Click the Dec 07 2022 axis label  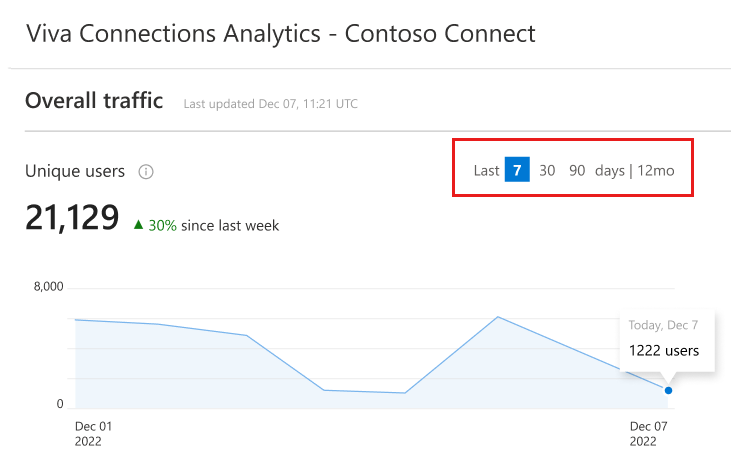pyautogui.click(x=648, y=434)
